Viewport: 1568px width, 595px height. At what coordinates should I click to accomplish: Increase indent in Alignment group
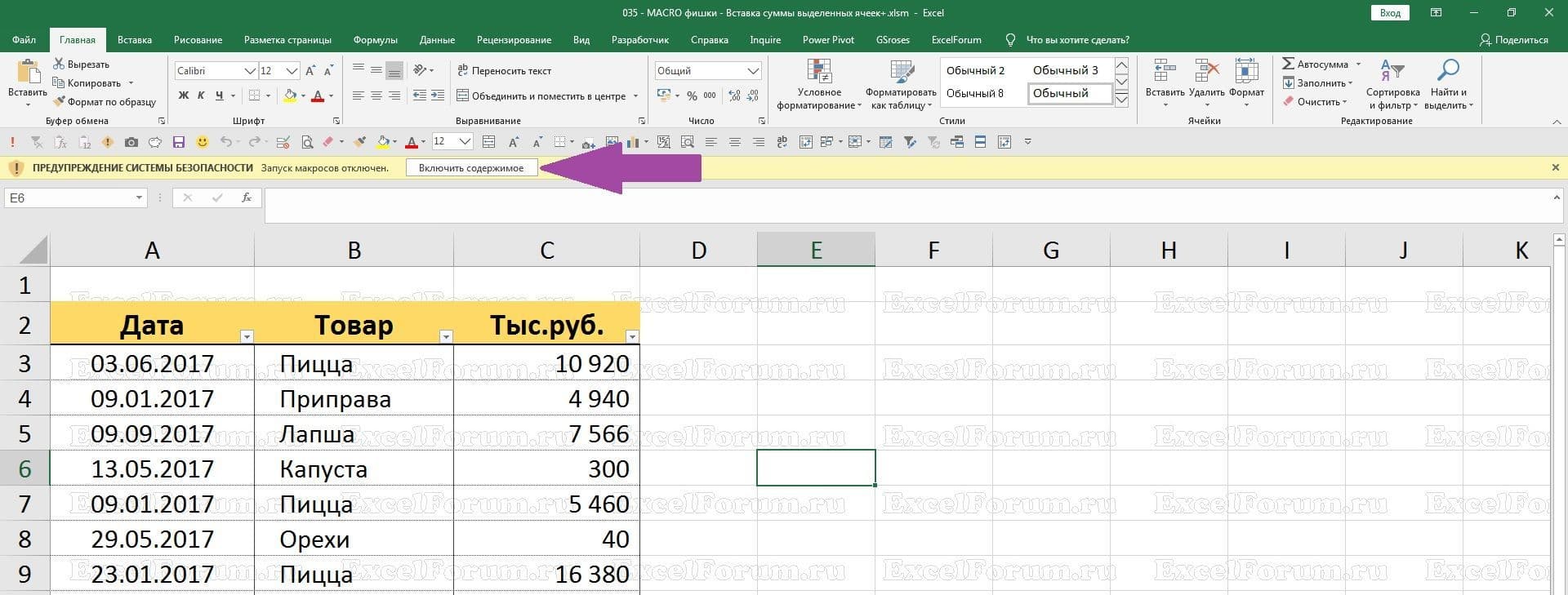438,95
